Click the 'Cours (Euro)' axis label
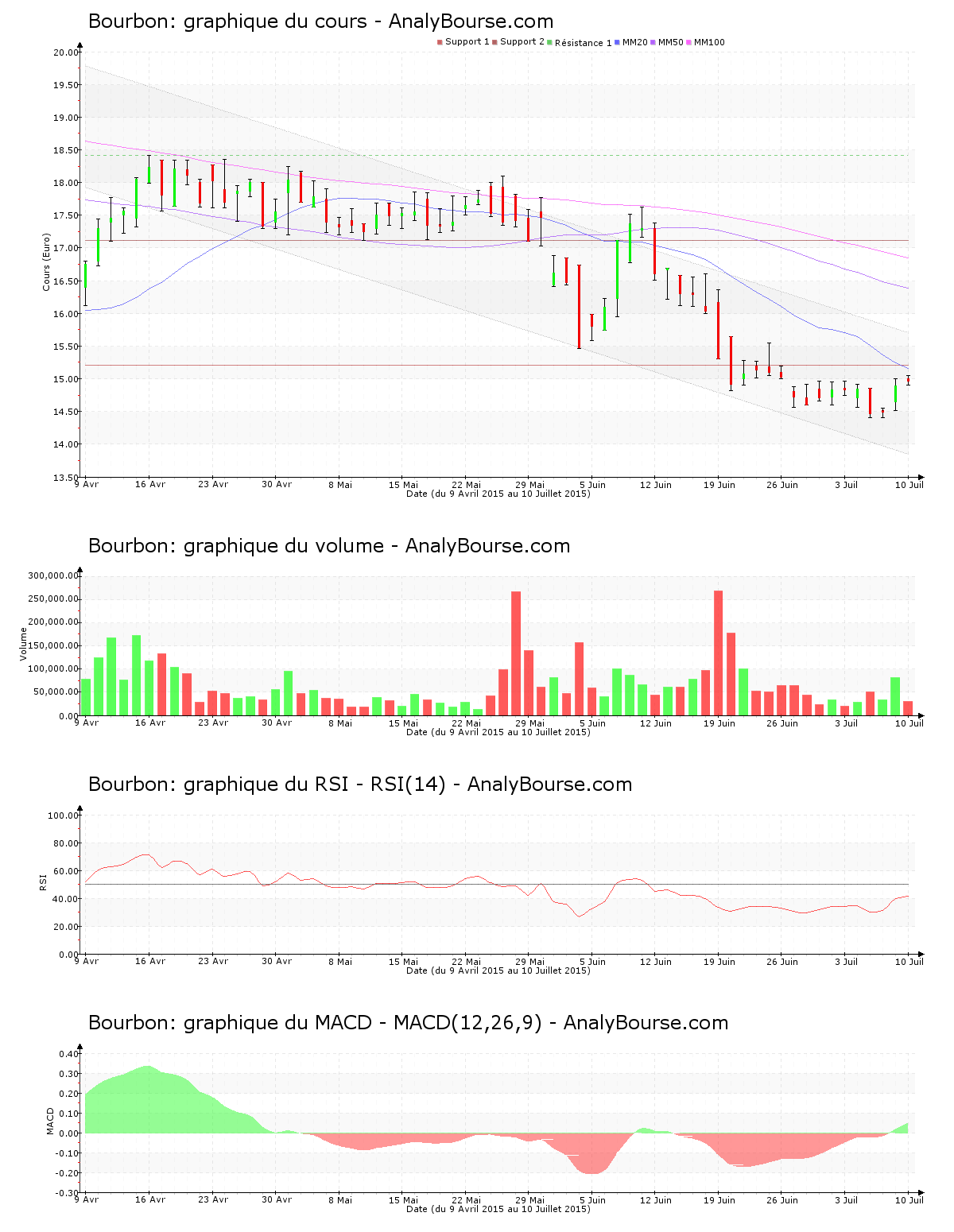 [x=46, y=262]
